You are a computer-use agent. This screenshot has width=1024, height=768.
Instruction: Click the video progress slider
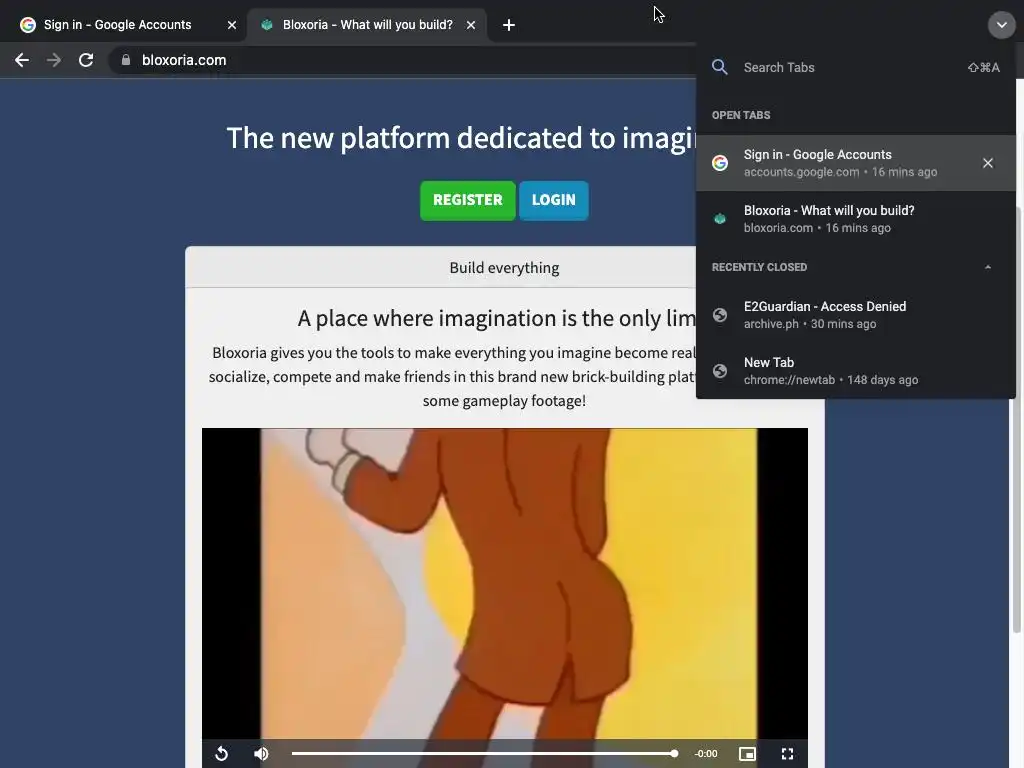(484, 754)
